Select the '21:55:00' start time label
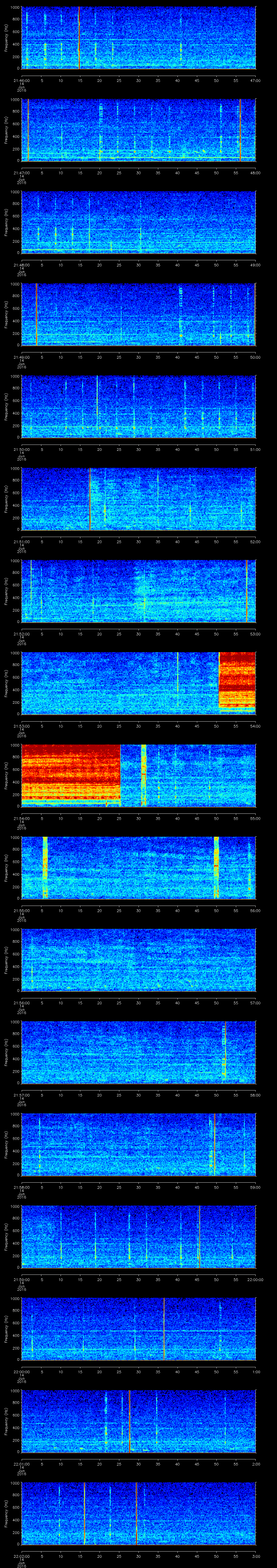The image size is (277, 1568). (x=21, y=910)
